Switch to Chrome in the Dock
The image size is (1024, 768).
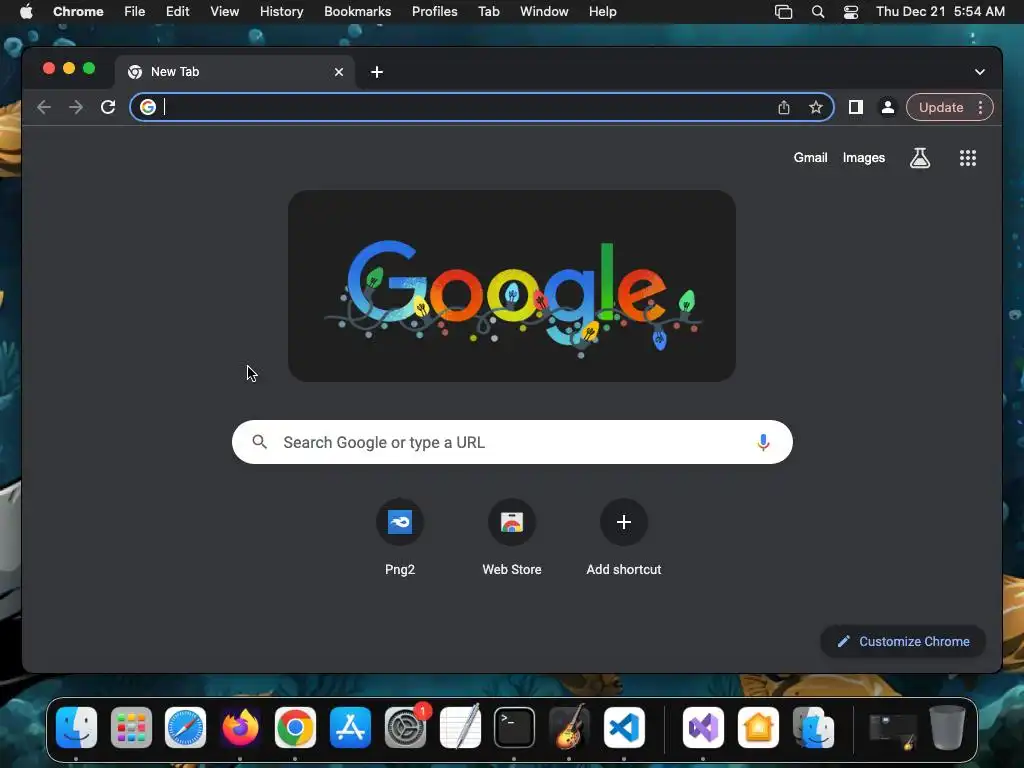pyautogui.click(x=295, y=728)
